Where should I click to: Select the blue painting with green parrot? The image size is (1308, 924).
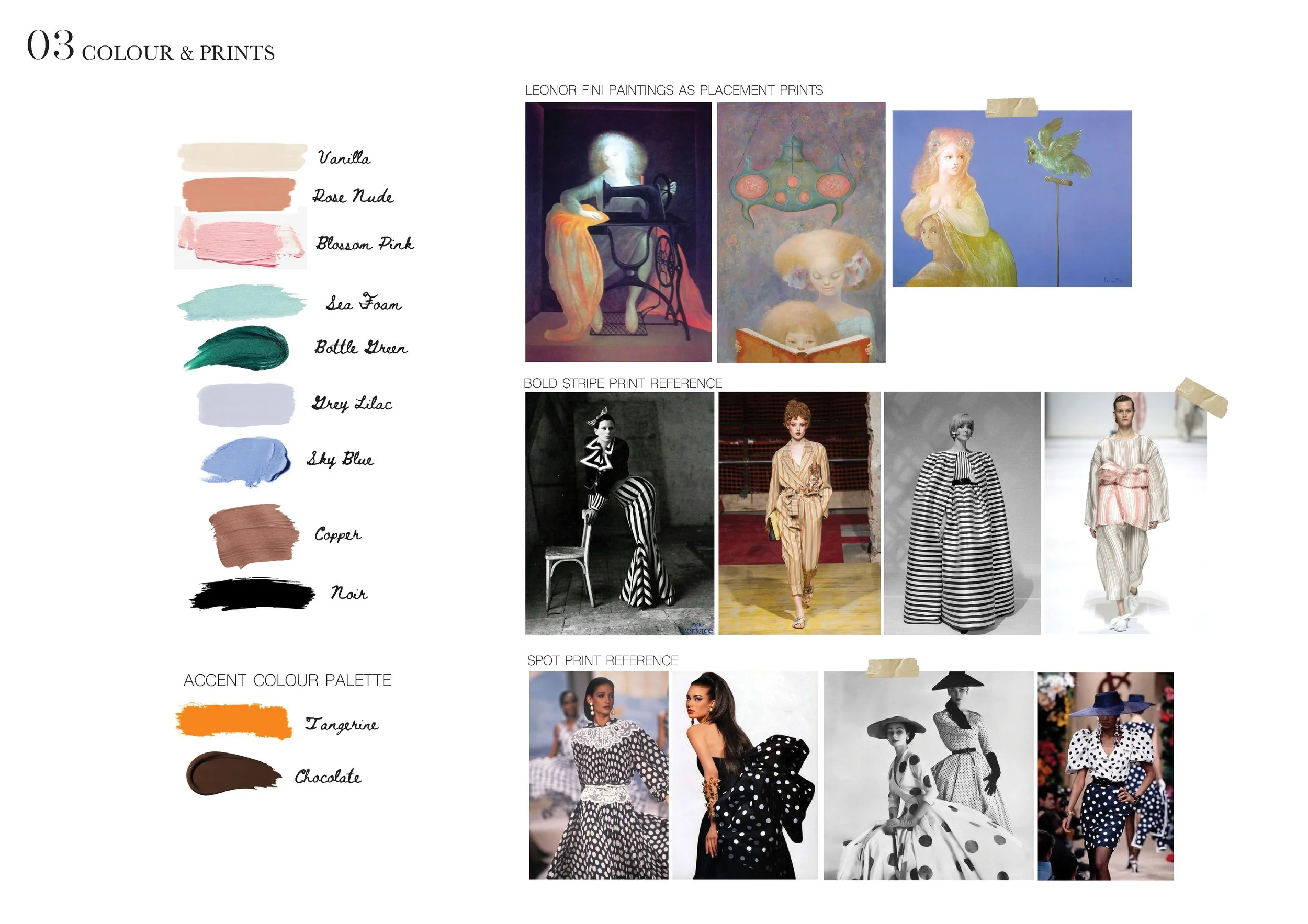(x=1012, y=199)
